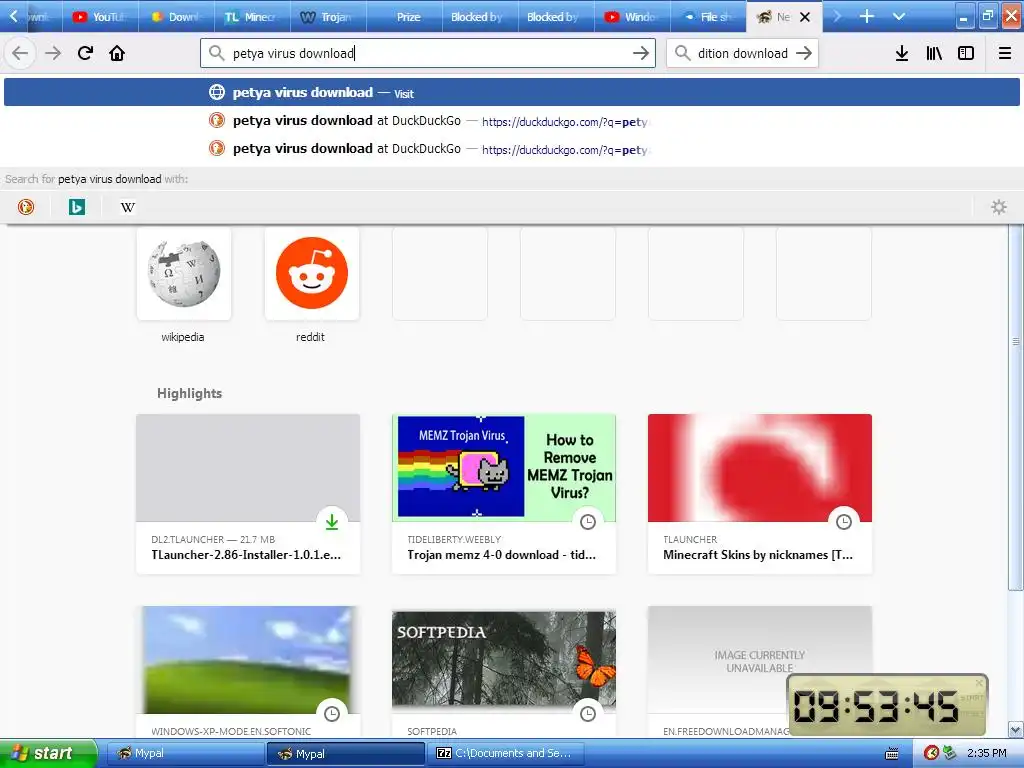Viewport: 1024px width, 768px height.
Task: Search with DuckDuckGo one-off engine icon
Action: 26,208
